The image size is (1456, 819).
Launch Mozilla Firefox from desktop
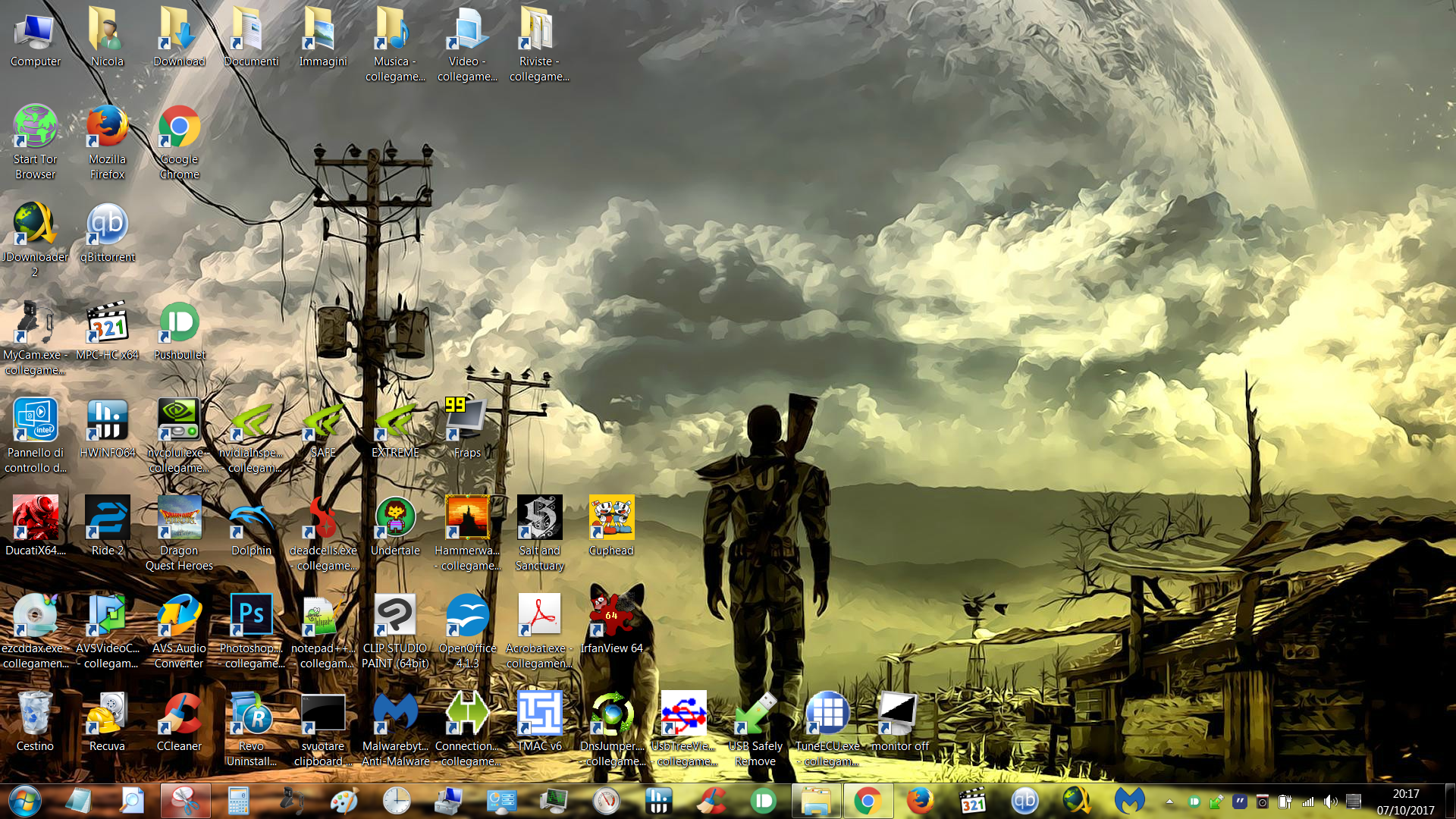pos(107,143)
